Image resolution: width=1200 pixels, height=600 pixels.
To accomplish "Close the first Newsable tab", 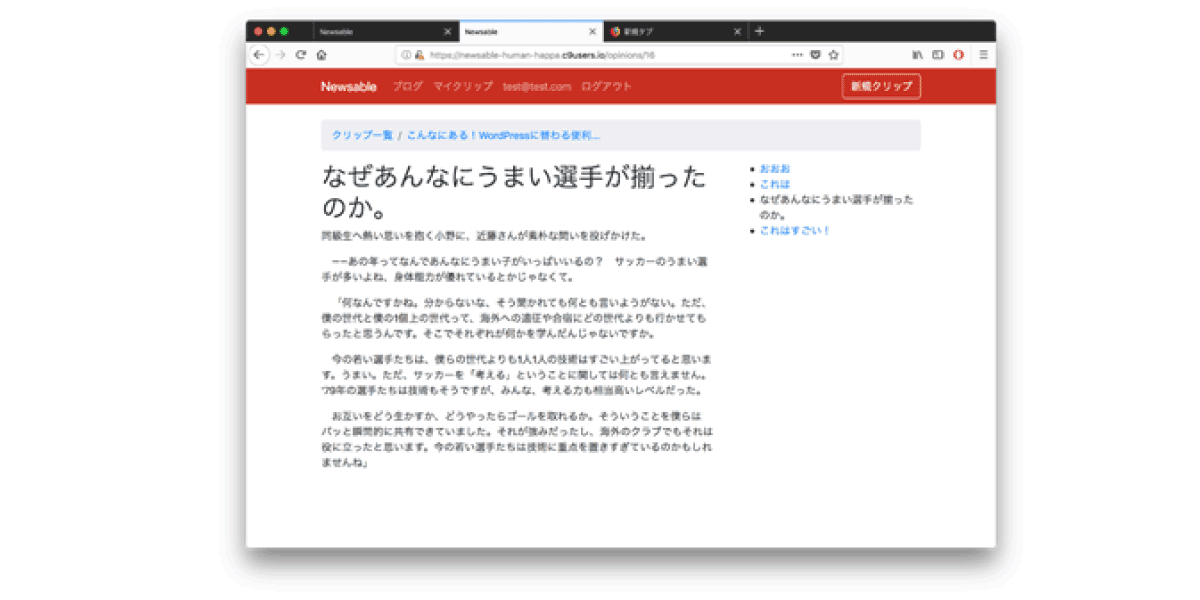I will 448,32.
